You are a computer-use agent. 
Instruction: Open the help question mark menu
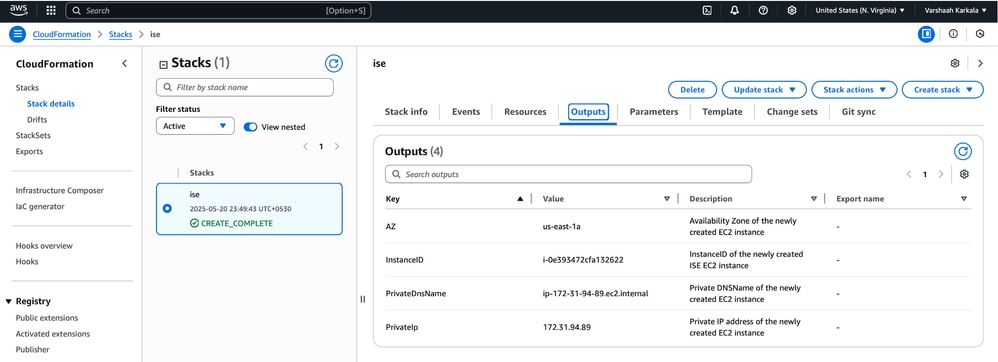pyautogui.click(x=763, y=11)
